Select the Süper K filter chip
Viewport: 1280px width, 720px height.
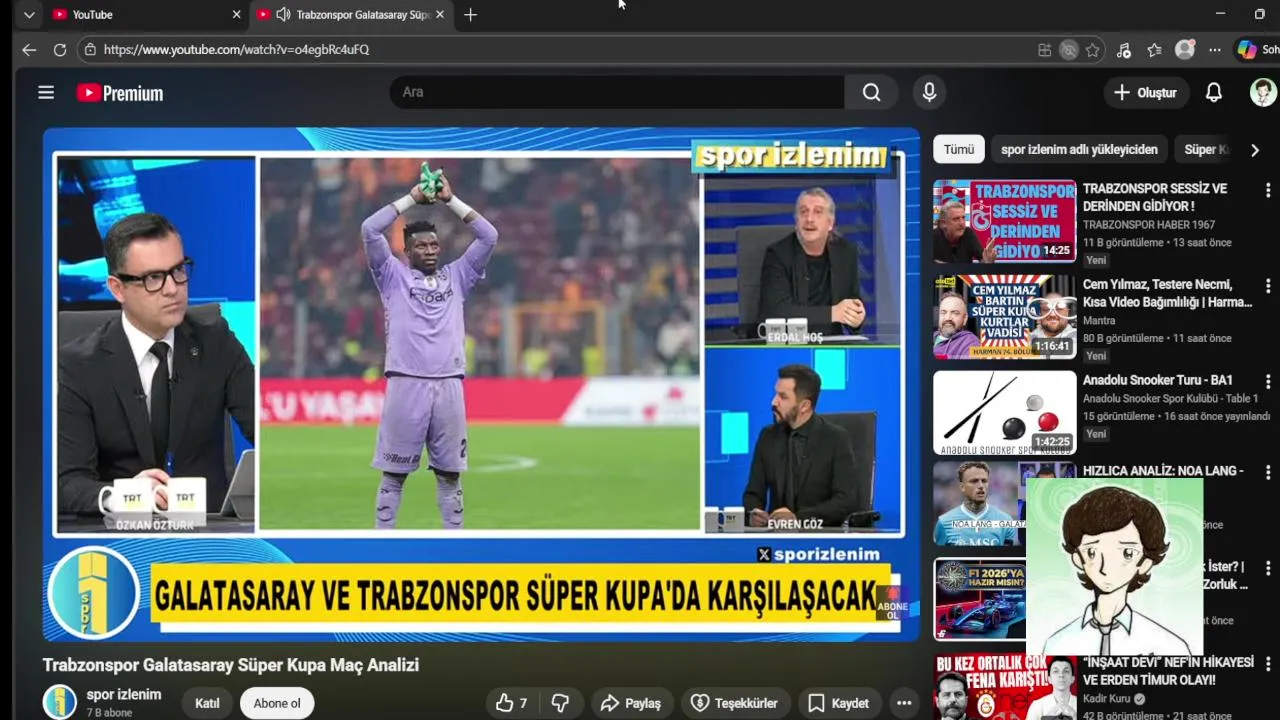tap(1206, 150)
